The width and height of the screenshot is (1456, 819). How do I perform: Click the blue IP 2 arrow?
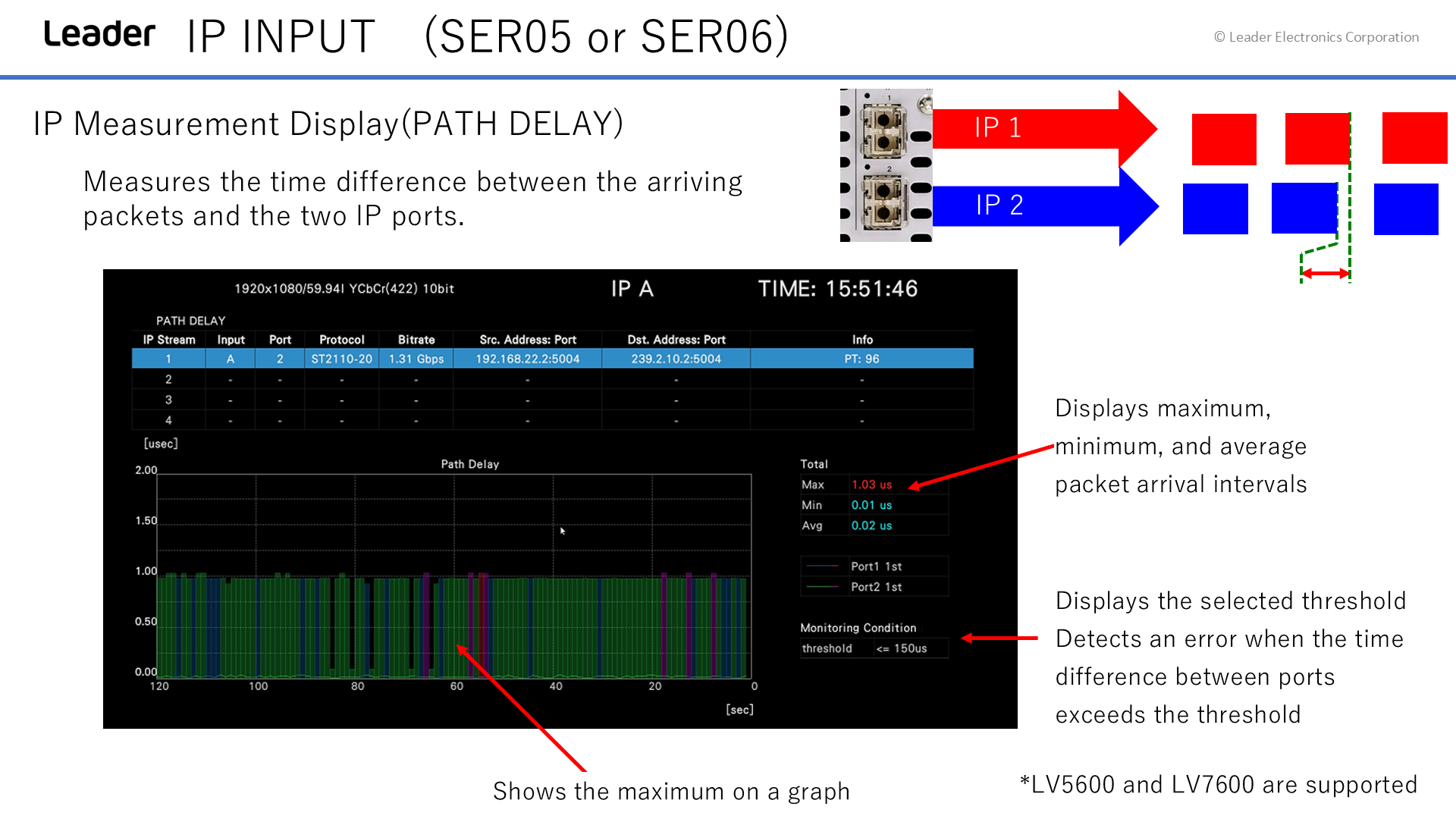(x=1045, y=206)
